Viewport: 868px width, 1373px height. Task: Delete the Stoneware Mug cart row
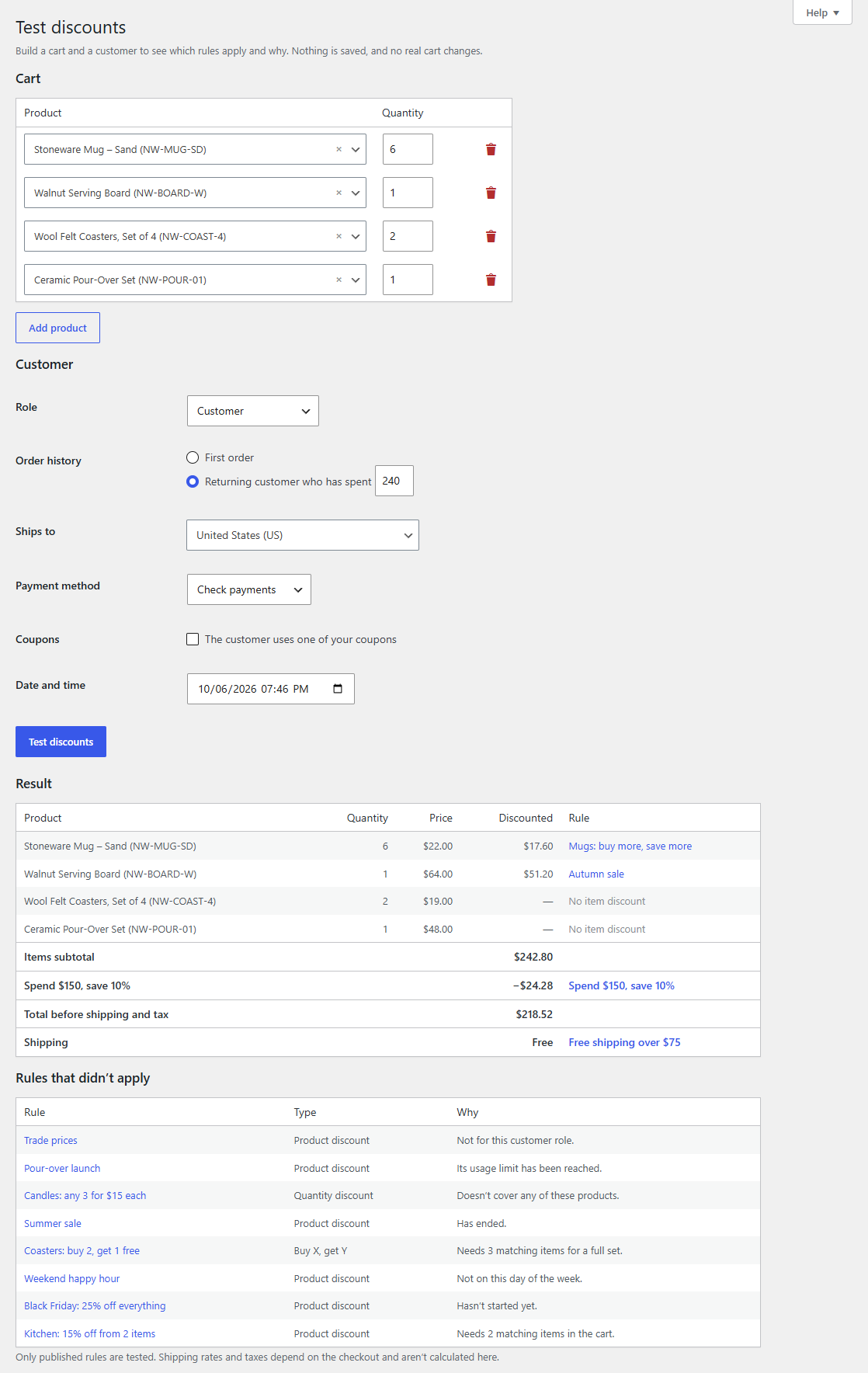point(491,149)
